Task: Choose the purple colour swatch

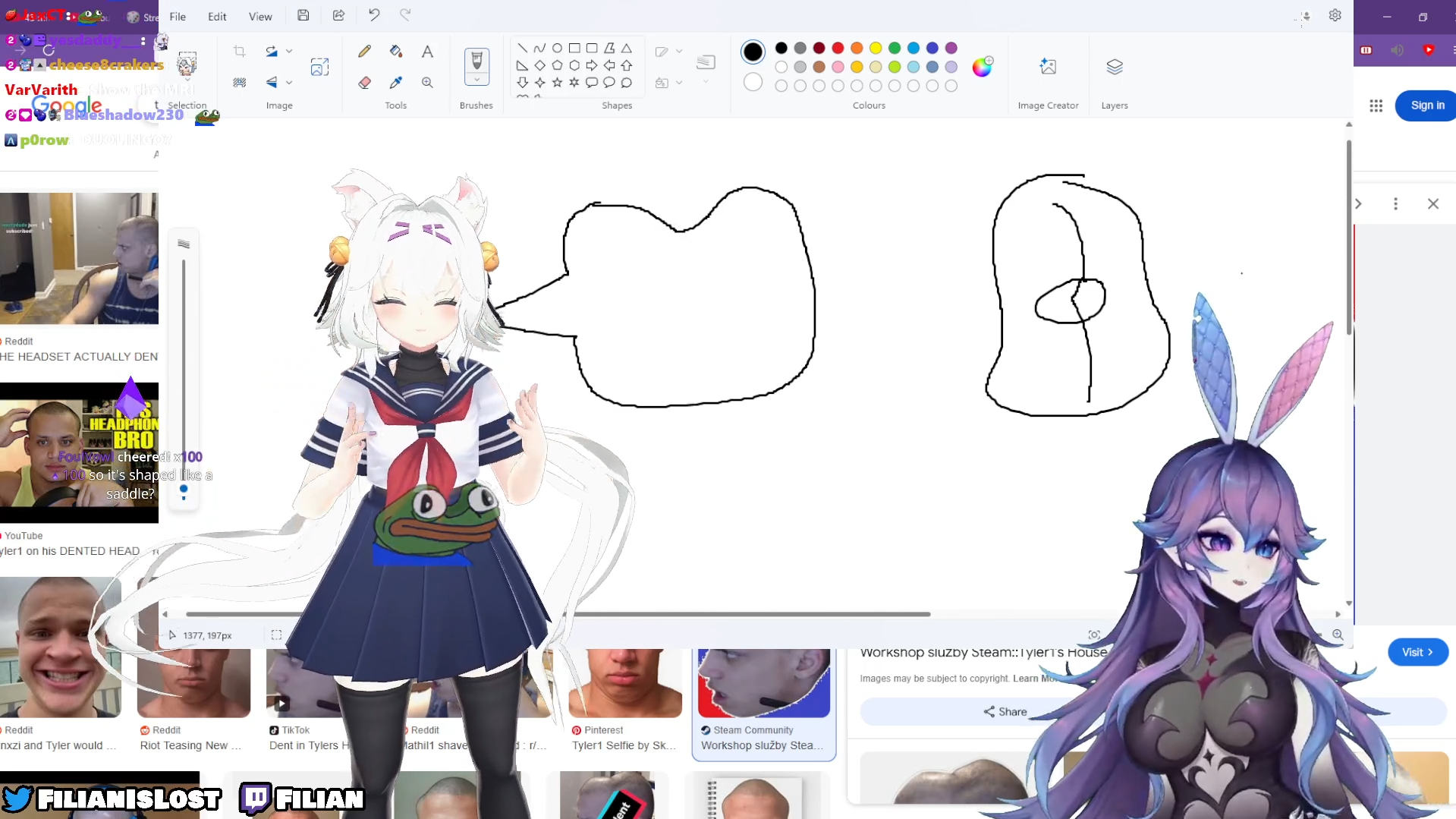Action: 951,48
